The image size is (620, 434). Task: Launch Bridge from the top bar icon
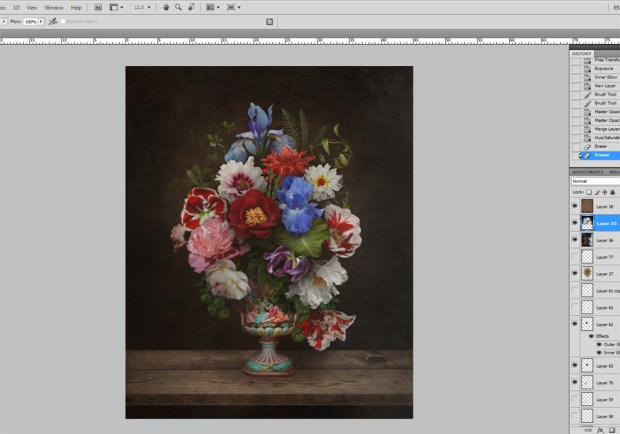coord(98,7)
